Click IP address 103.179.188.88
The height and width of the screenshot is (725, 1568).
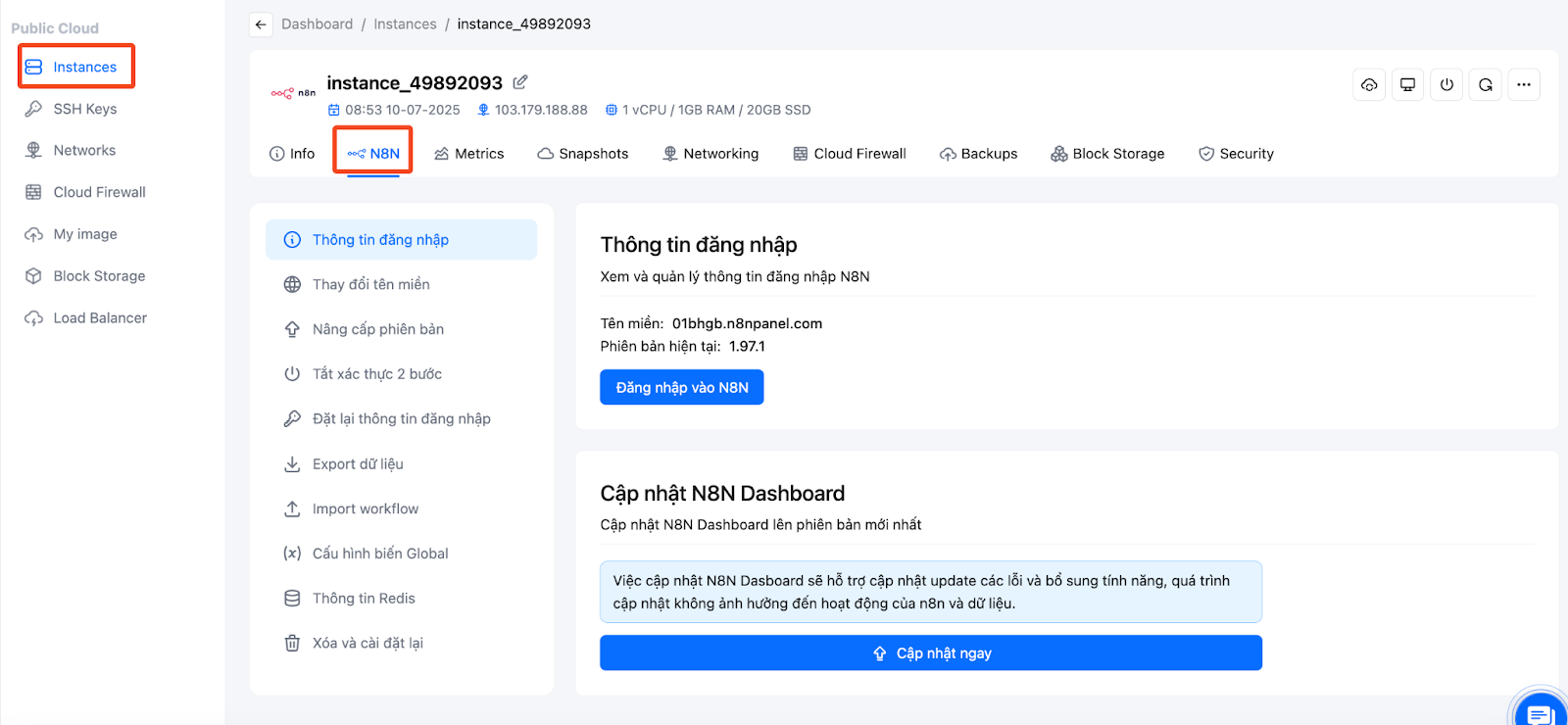click(x=541, y=110)
